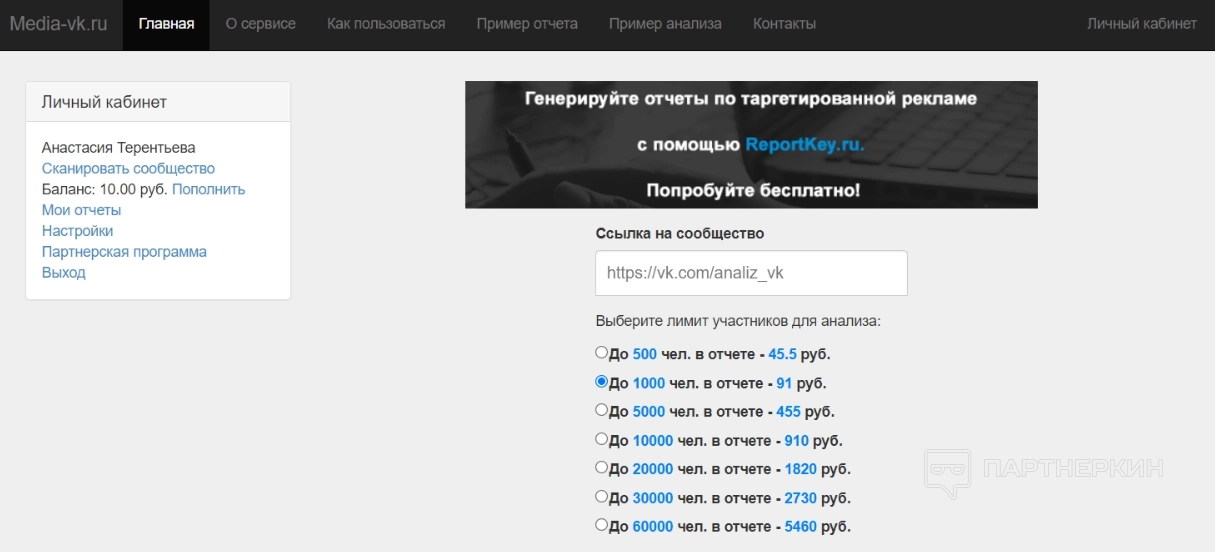Open the Мои отчеты link
This screenshot has width=1215, height=552.
point(81,211)
